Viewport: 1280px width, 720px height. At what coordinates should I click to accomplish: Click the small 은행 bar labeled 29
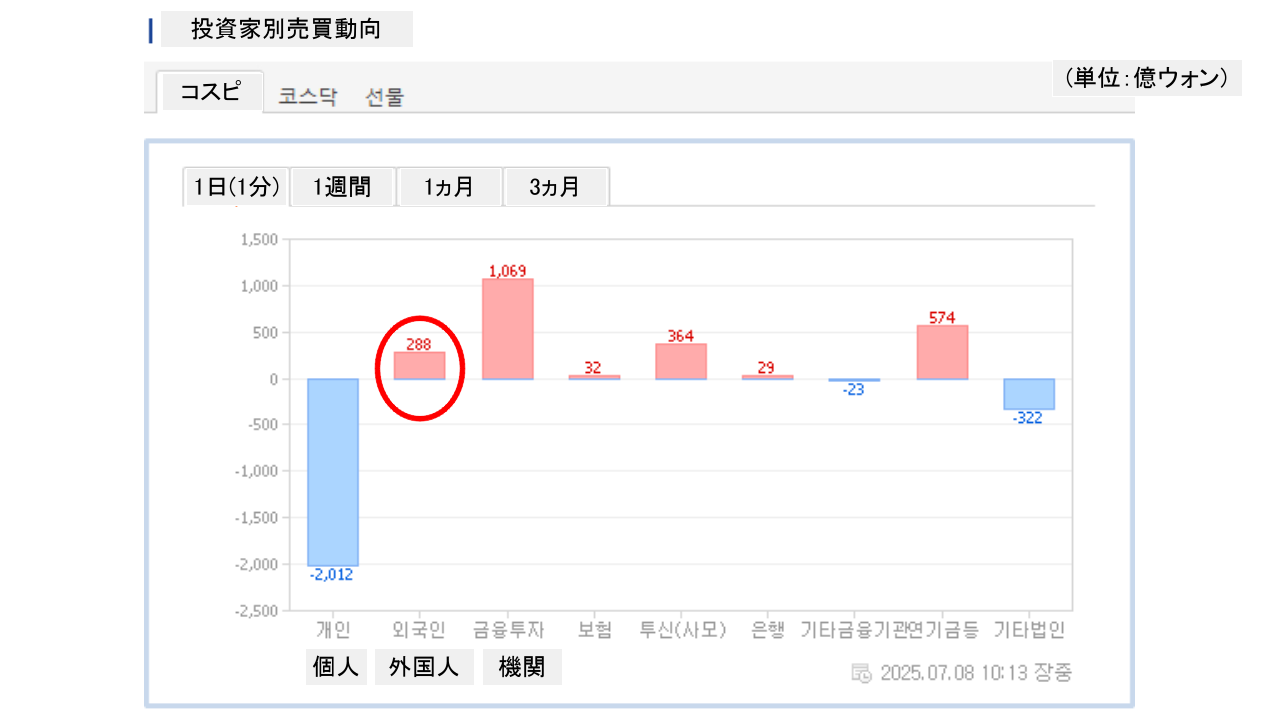(767, 377)
